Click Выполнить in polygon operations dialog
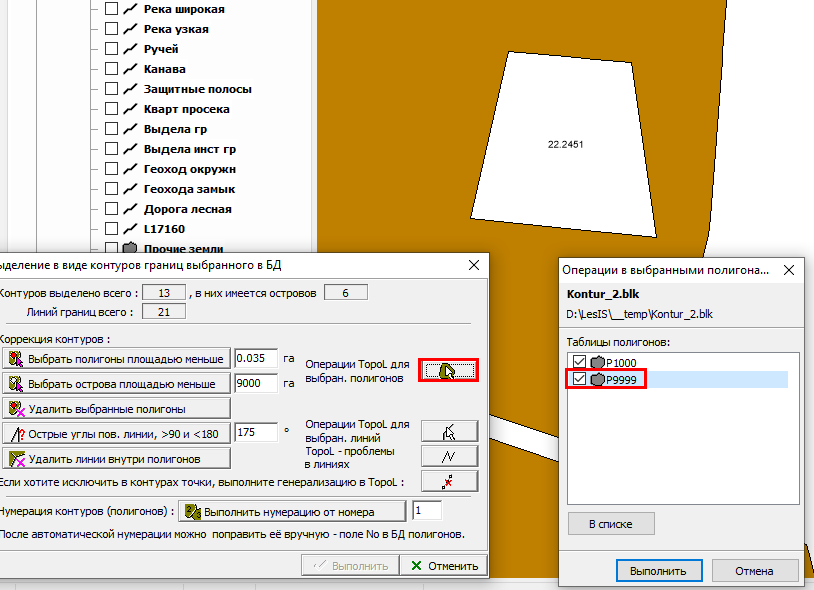 (659, 571)
